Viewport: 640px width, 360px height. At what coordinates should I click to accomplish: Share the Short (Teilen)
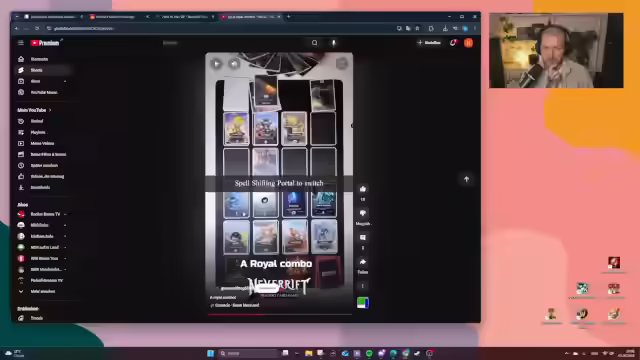tap(362, 262)
